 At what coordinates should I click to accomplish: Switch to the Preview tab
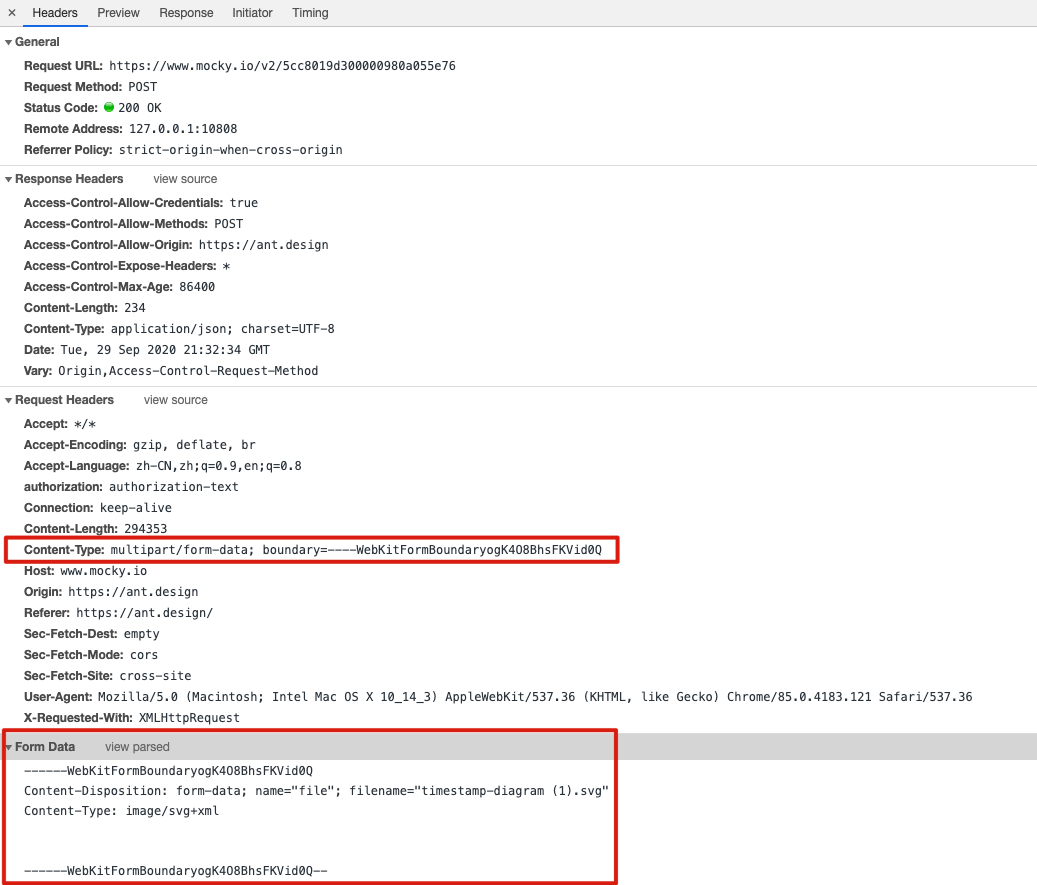pyautogui.click(x=118, y=13)
